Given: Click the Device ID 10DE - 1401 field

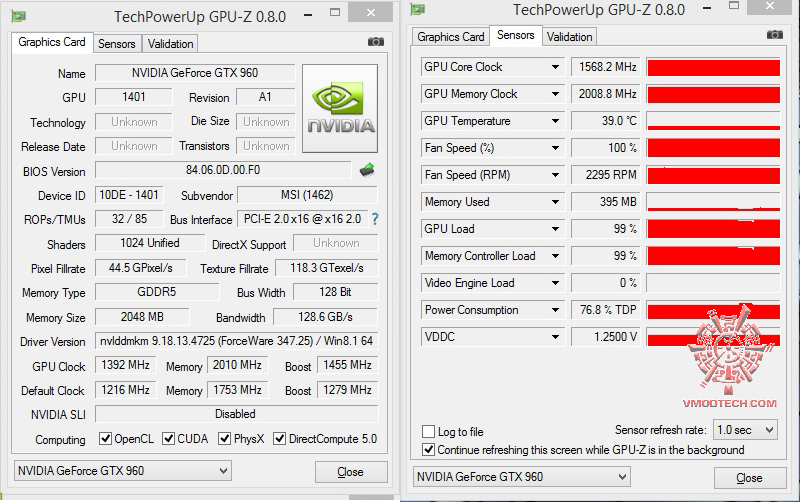Looking at the screenshot, I should (x=129, y=195).
